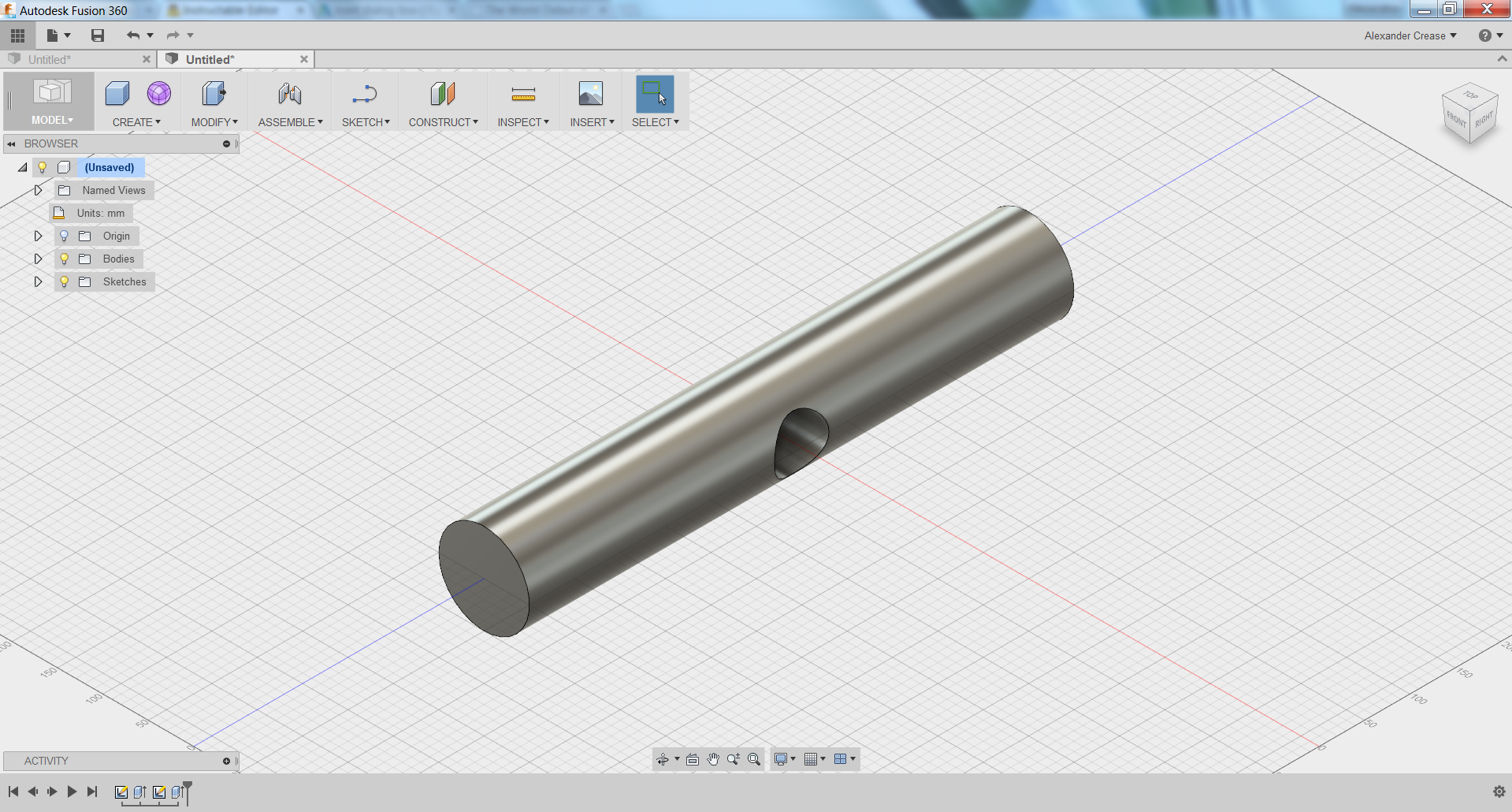This screenshot has width=1512, height=812.
Task: Collapse the Browser panel with minus button
Action: pos(226,143)
